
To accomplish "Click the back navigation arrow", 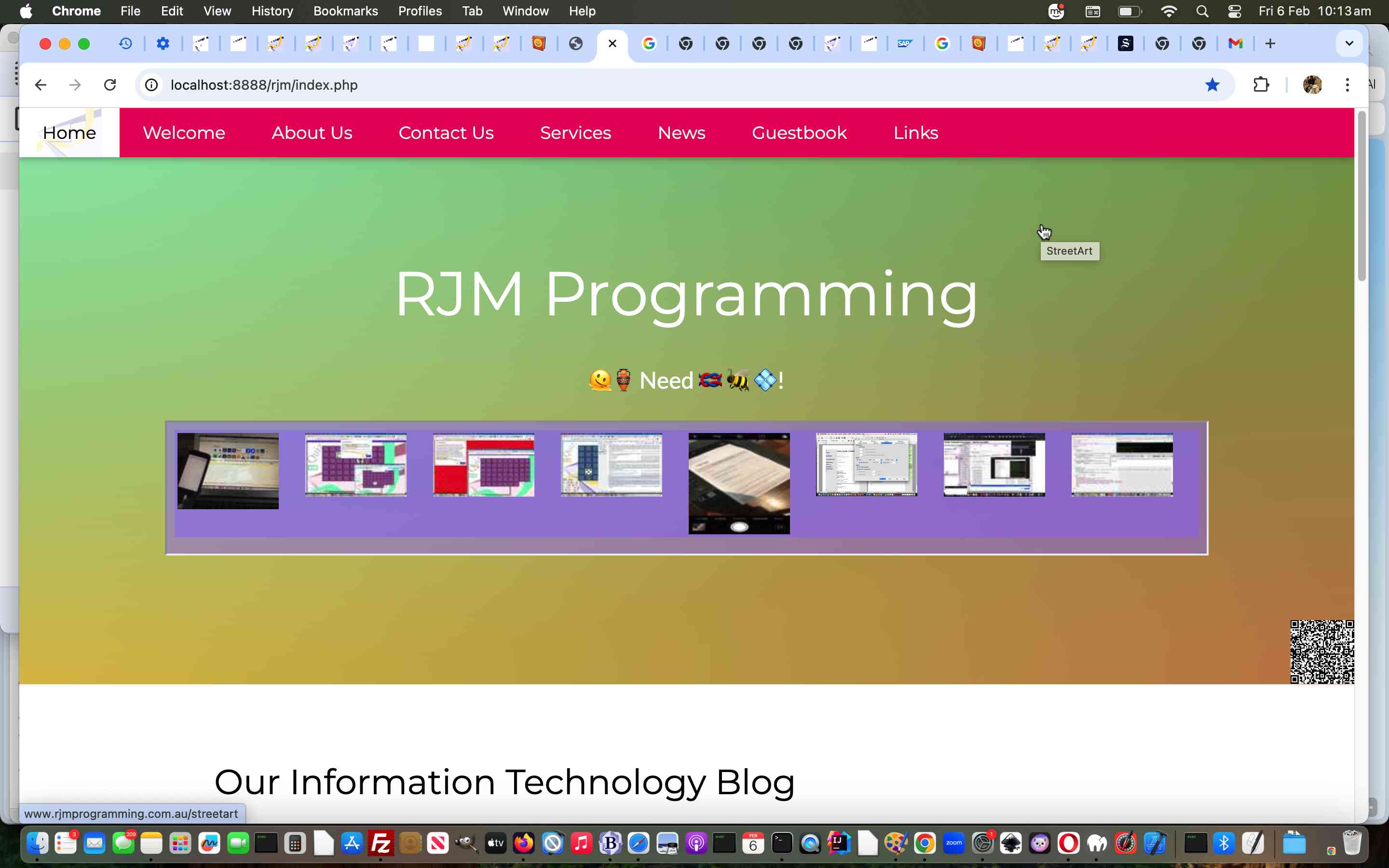I will click(40, 85).
